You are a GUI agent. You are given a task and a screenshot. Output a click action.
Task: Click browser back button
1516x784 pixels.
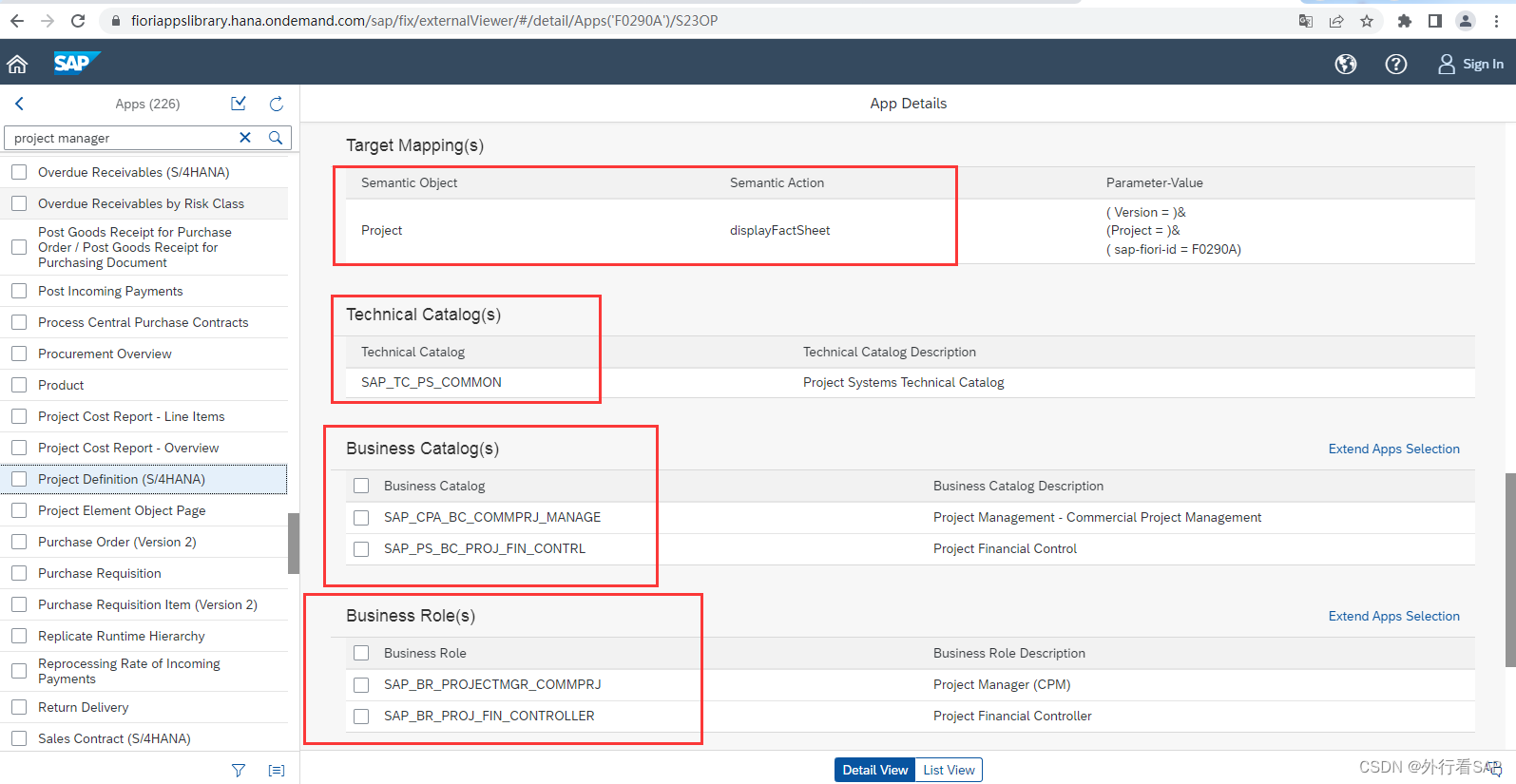click(17, 21)
